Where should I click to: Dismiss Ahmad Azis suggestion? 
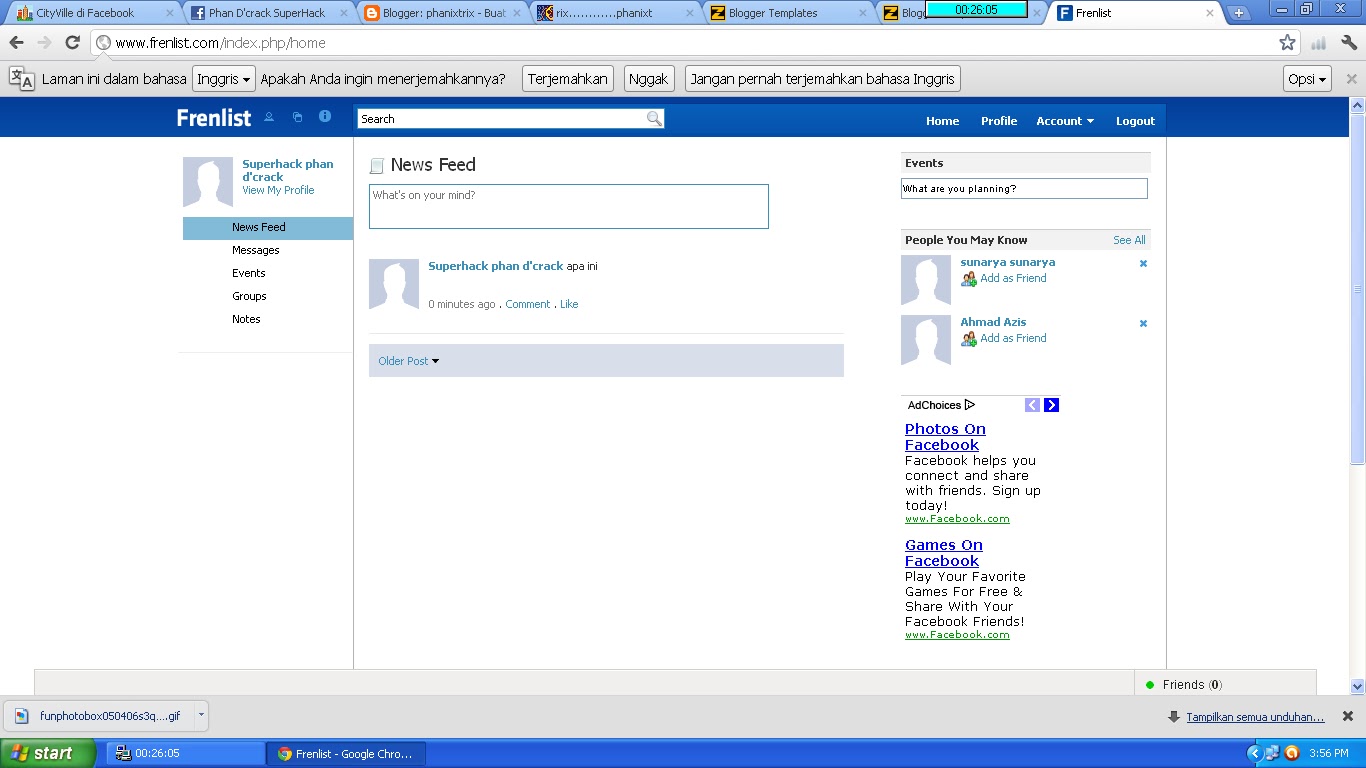(1143, 324)
